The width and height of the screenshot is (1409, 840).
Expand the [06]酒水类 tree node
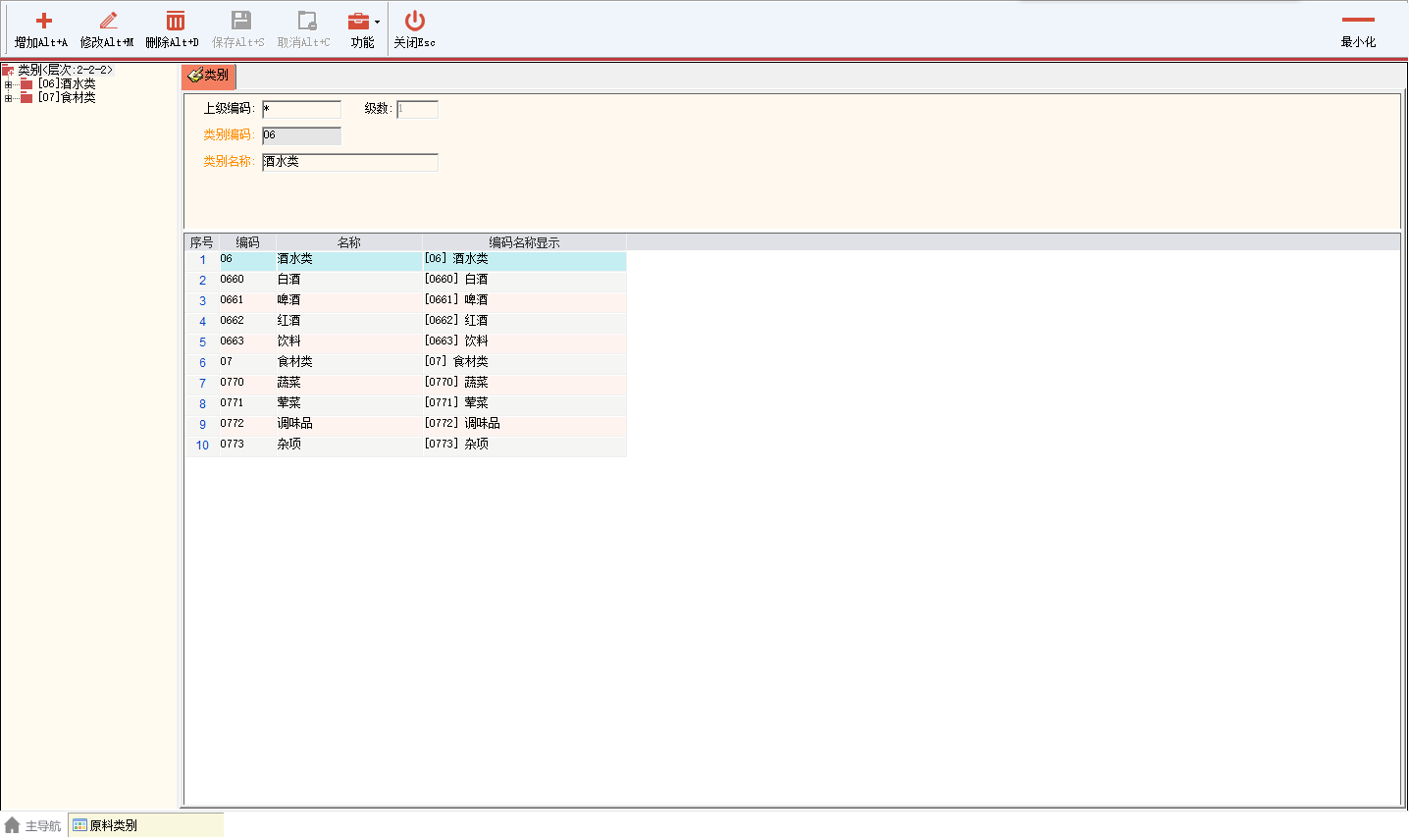tap(8, 84)
